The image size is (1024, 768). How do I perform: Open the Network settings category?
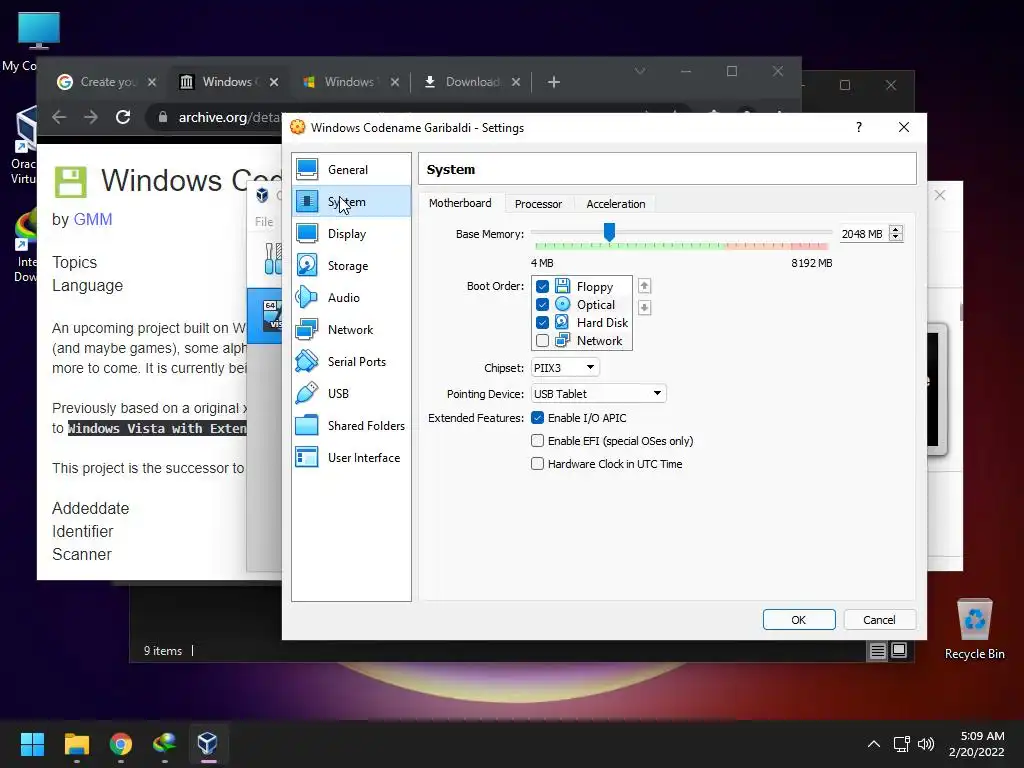click(351, 330)
